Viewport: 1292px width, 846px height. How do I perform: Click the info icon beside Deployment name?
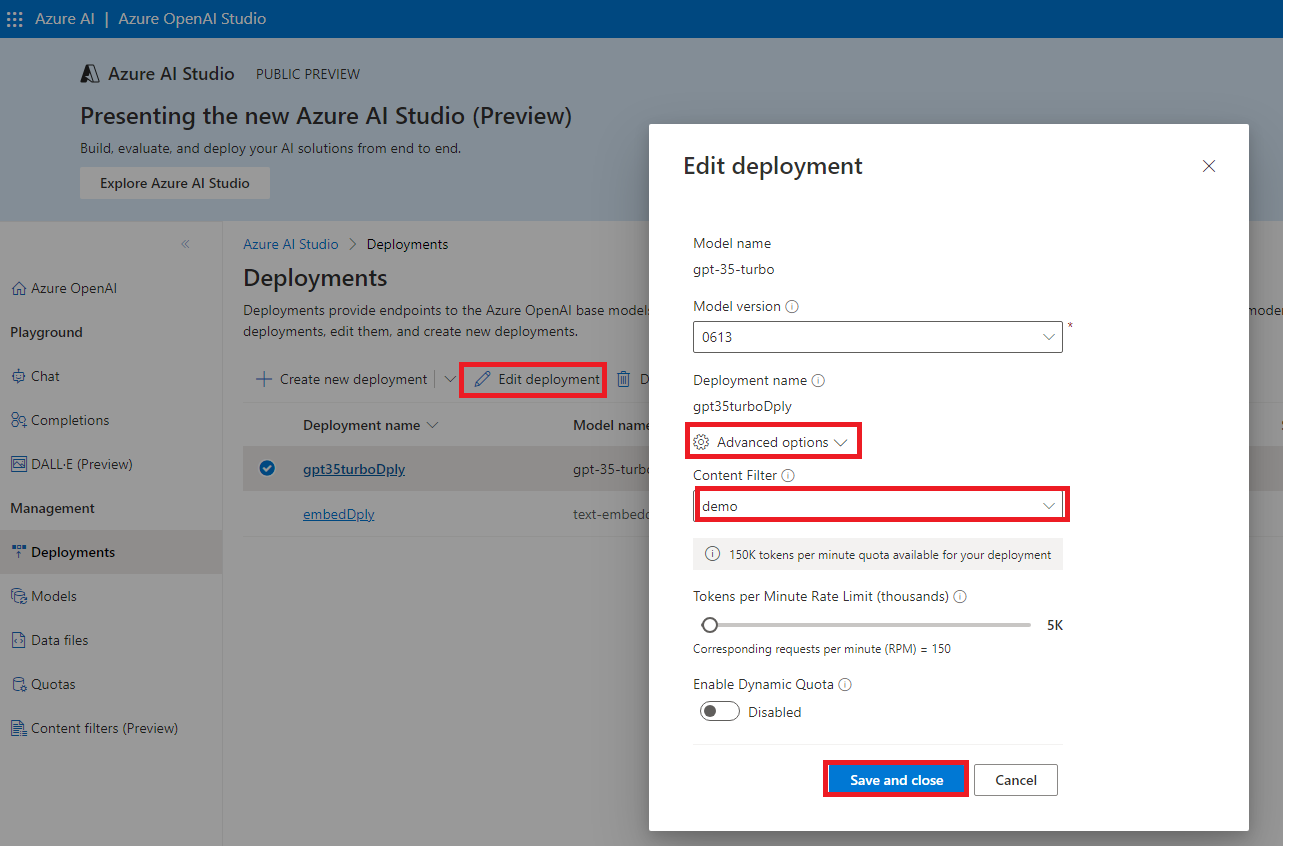coord(818,381)
